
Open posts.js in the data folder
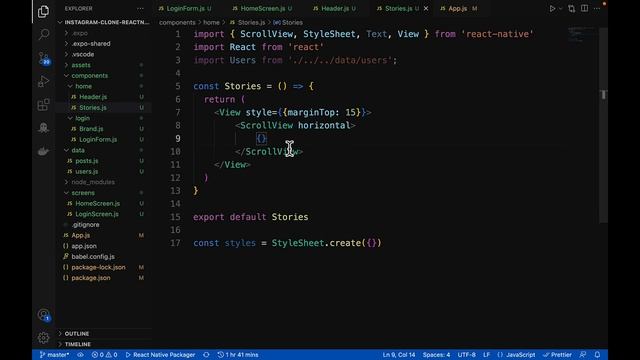(x=87, y=161)
